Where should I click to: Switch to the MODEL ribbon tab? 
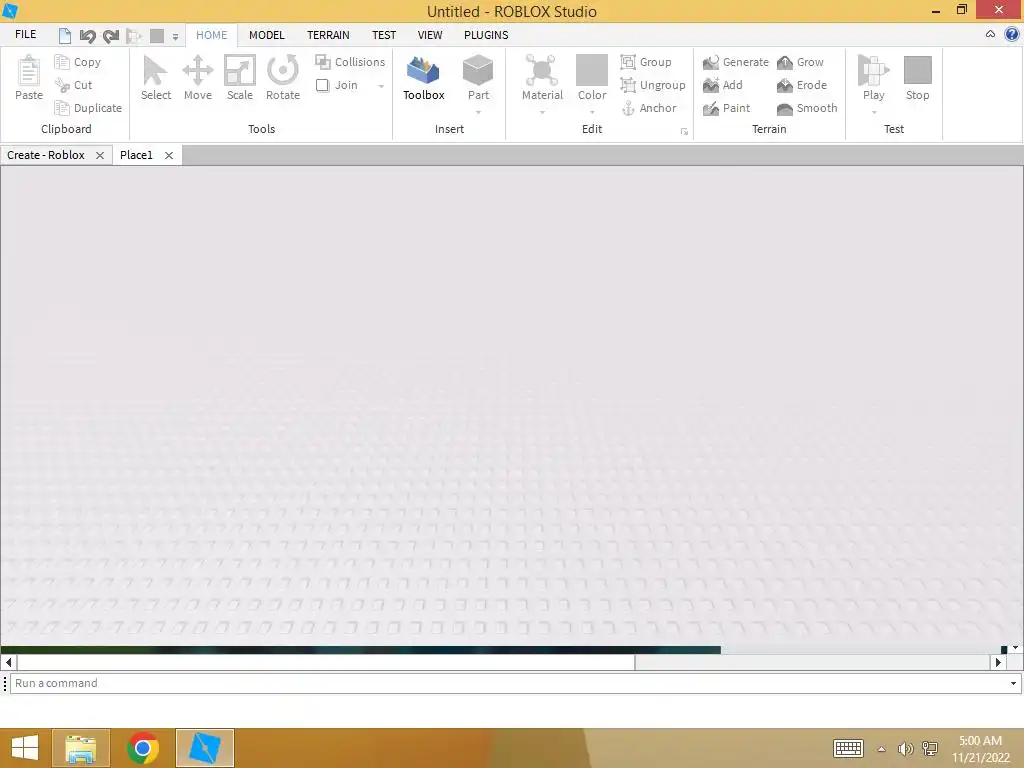(x=266, y=35)
